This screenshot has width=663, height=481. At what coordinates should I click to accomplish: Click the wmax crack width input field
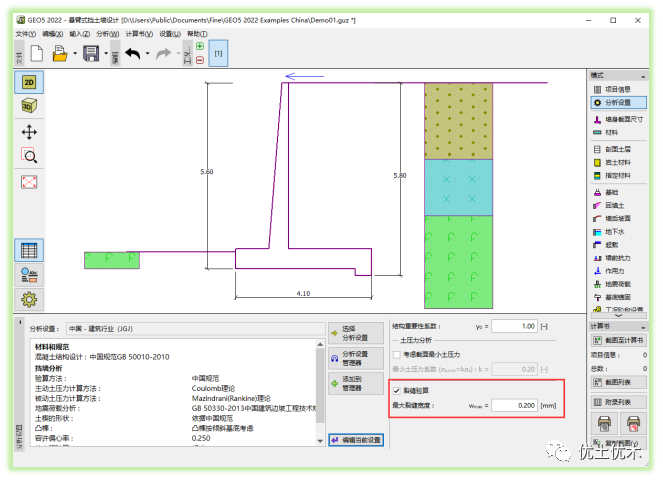(x=514, y=405)
